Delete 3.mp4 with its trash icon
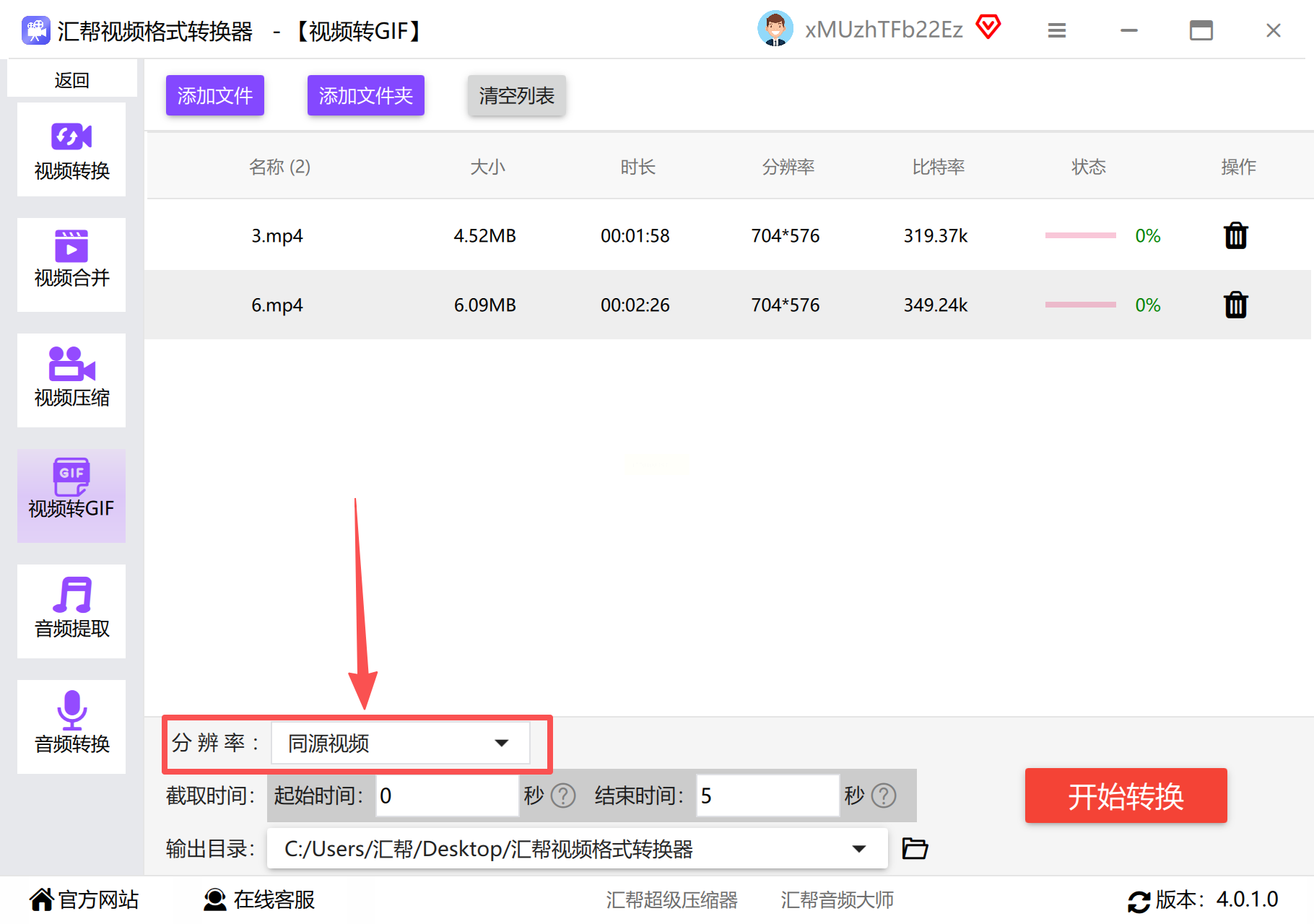Screen dimensions: 1314x924 (x=1236, y=235)
